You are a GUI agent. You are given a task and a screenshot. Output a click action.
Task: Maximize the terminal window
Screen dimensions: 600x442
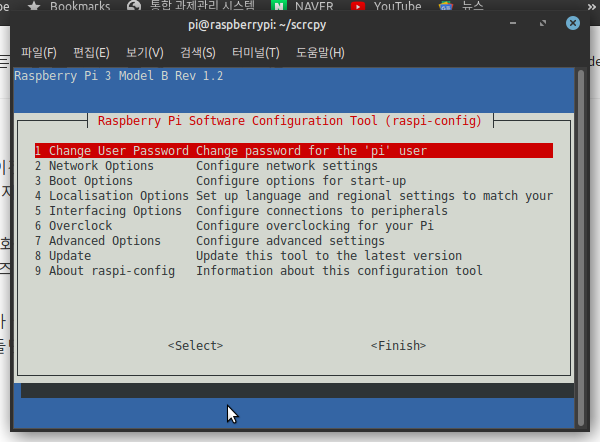click(543, 23)
